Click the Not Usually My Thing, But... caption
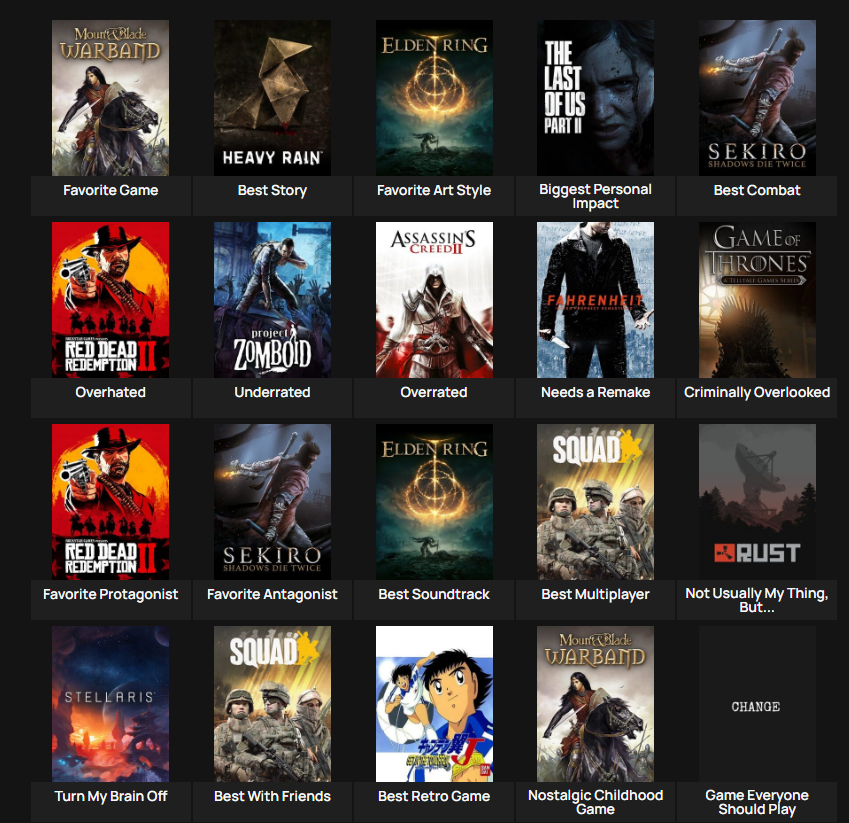849x823 pixels. click(x=757, y=600)
